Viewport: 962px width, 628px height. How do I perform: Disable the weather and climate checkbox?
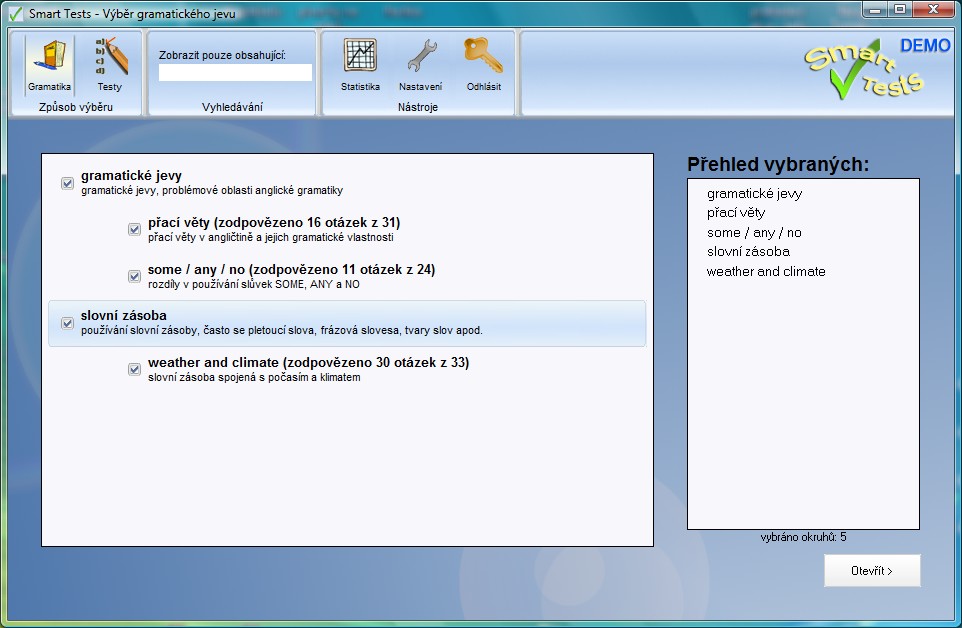135,370
